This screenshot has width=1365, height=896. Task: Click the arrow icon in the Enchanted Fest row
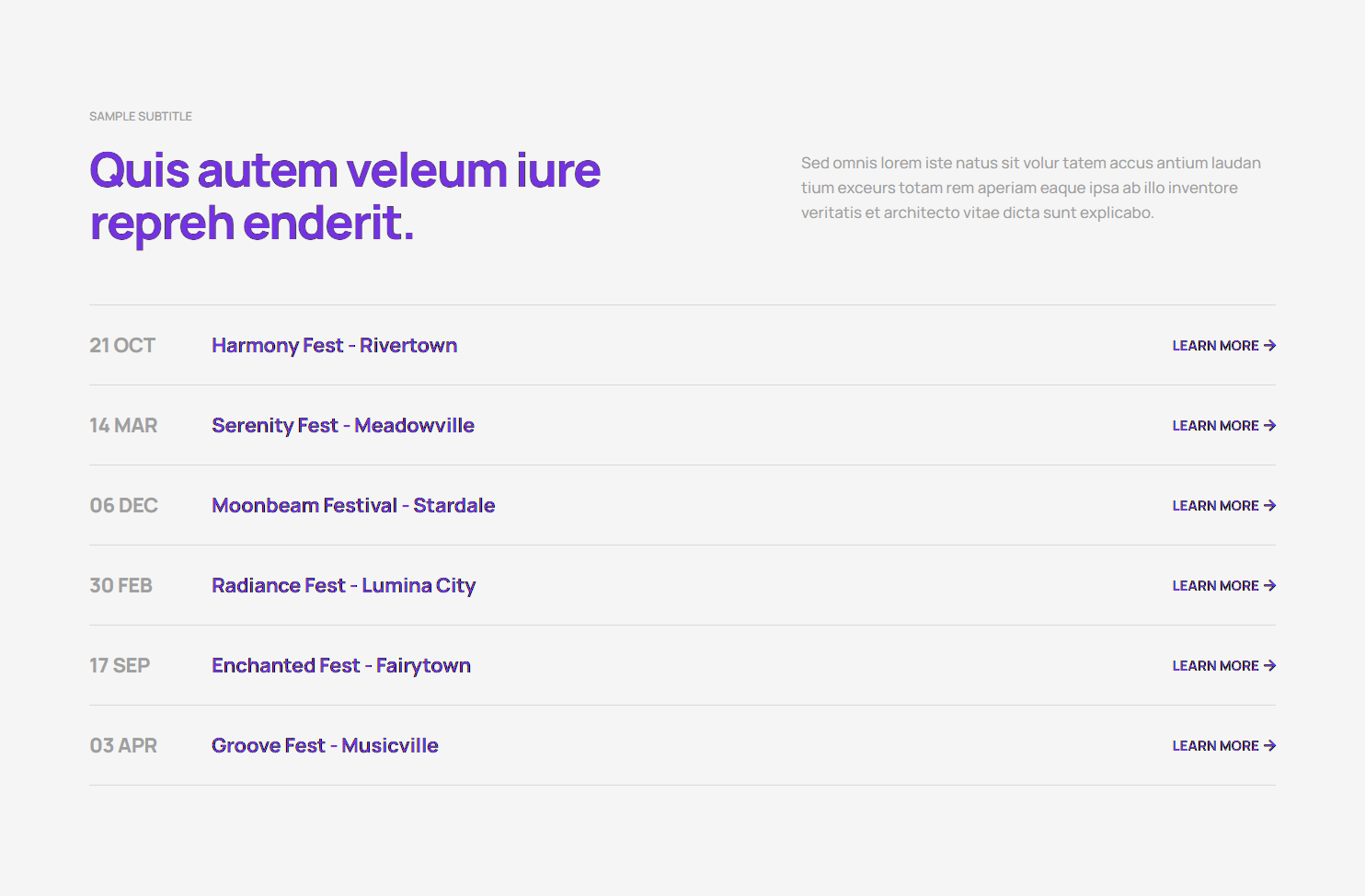pos(1269,666)
